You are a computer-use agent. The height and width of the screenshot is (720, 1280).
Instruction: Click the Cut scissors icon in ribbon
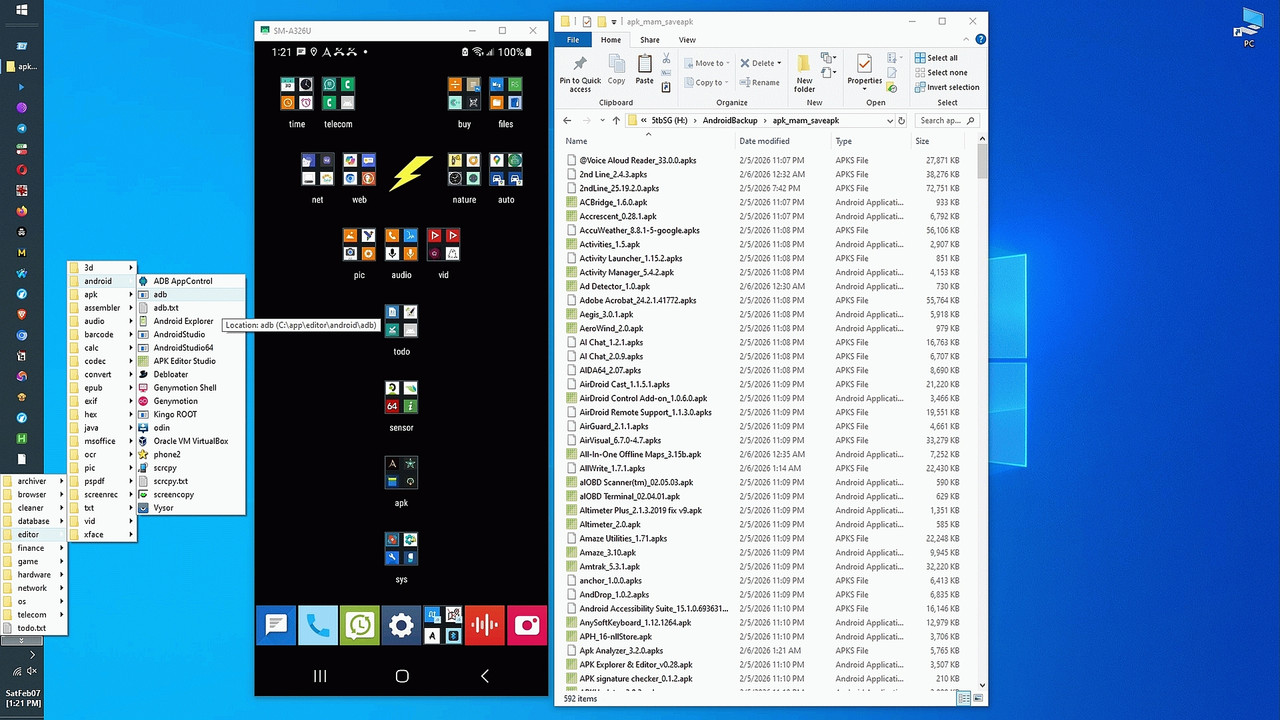coord(666,58)
